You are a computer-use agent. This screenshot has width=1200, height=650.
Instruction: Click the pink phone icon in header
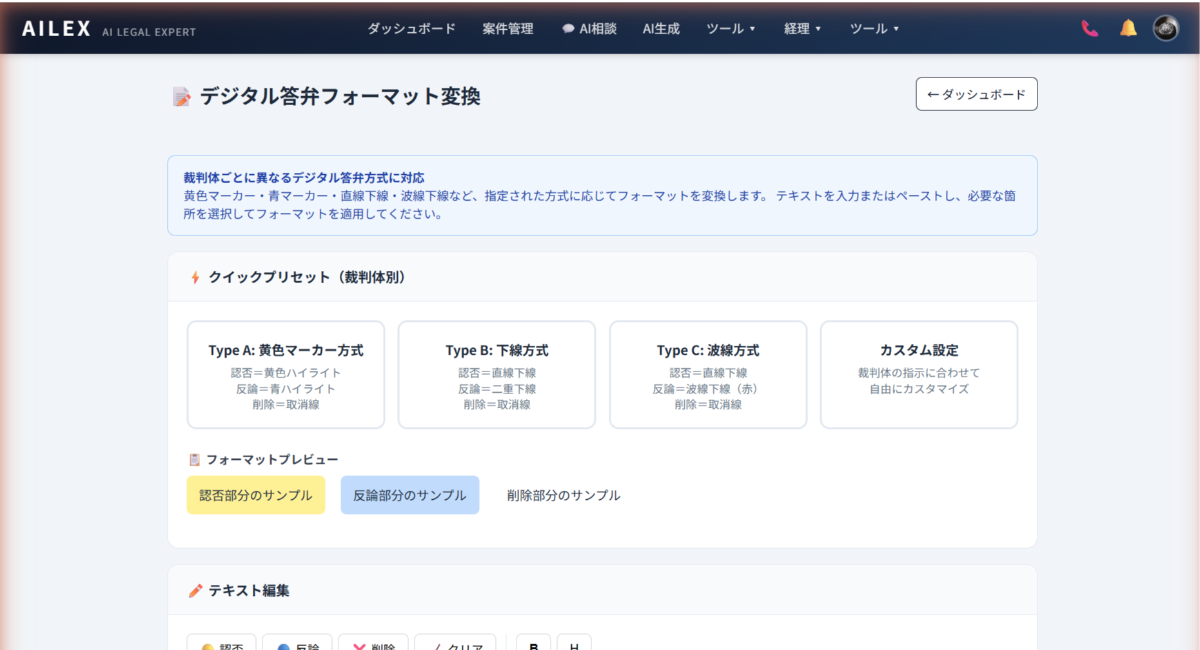tap(1089, 29)
